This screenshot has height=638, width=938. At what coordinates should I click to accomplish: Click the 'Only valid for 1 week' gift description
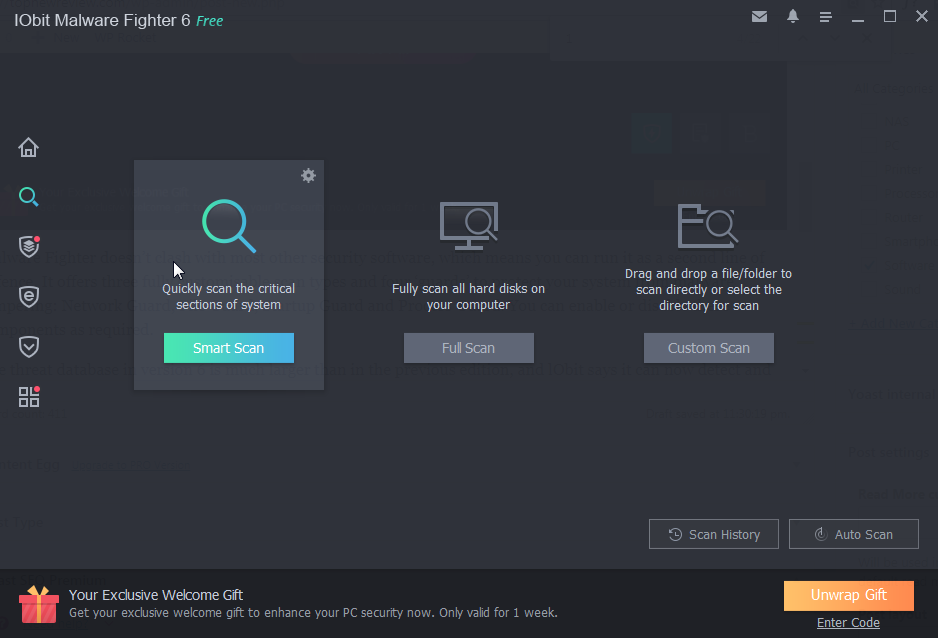click(x=313, y=613)
